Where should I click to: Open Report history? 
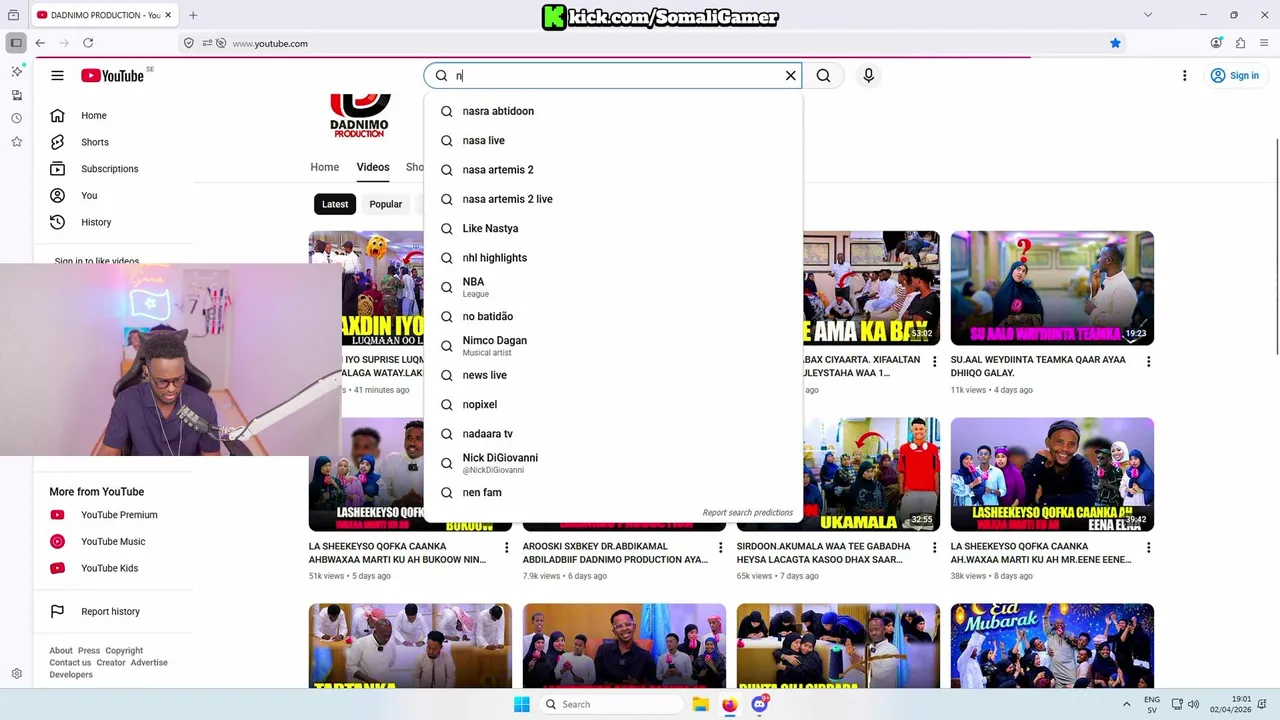(110, 611)
